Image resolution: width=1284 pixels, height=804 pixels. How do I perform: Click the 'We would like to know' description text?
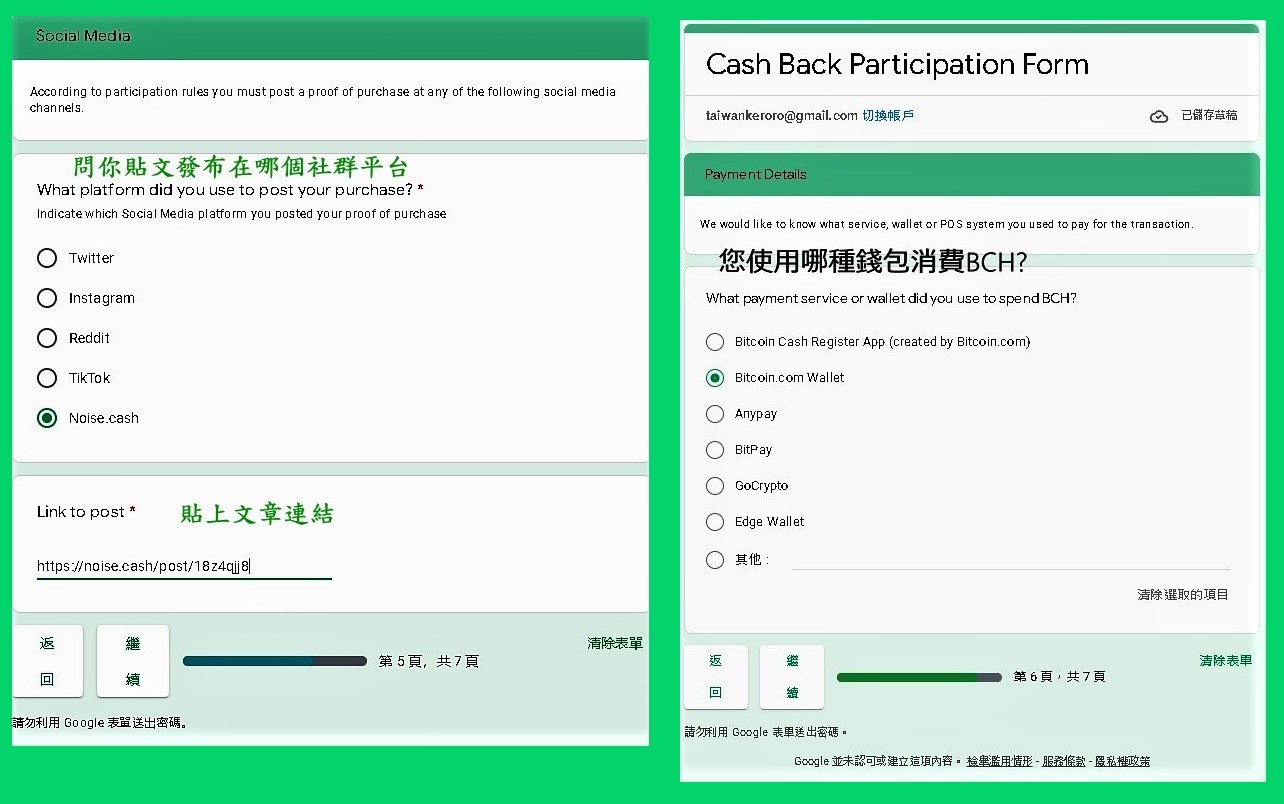[x=946, y=224]
